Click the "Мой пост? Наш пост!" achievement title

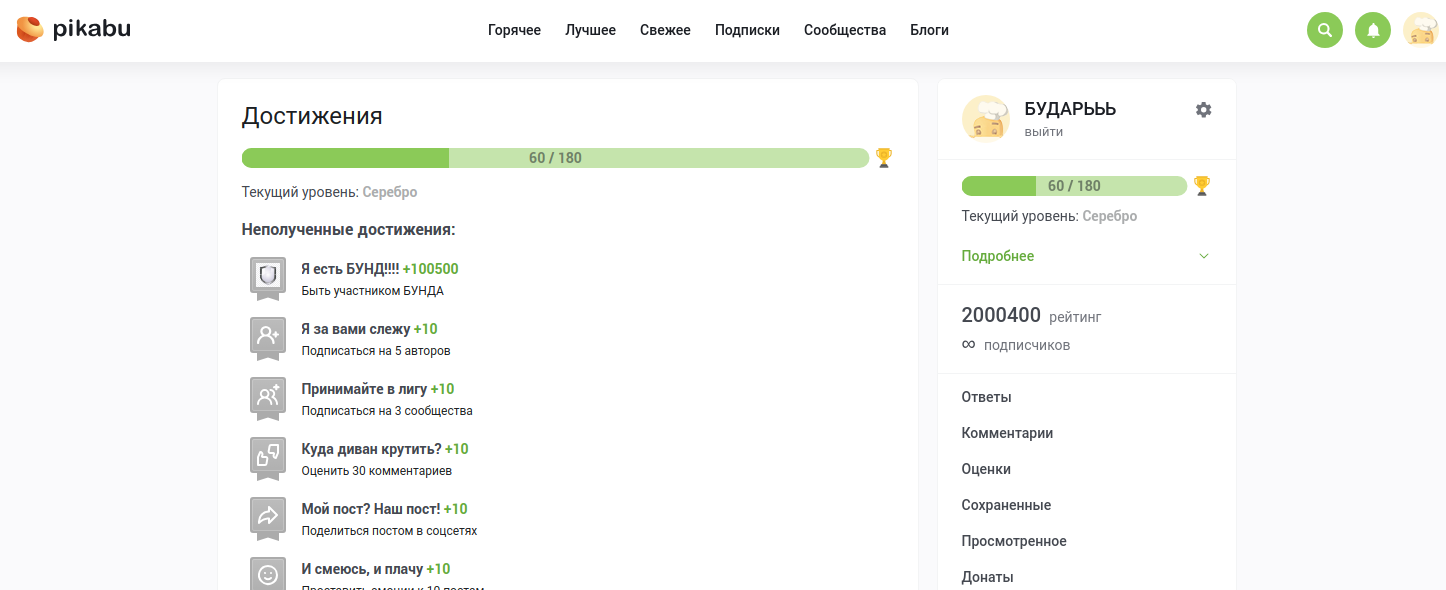371,509
